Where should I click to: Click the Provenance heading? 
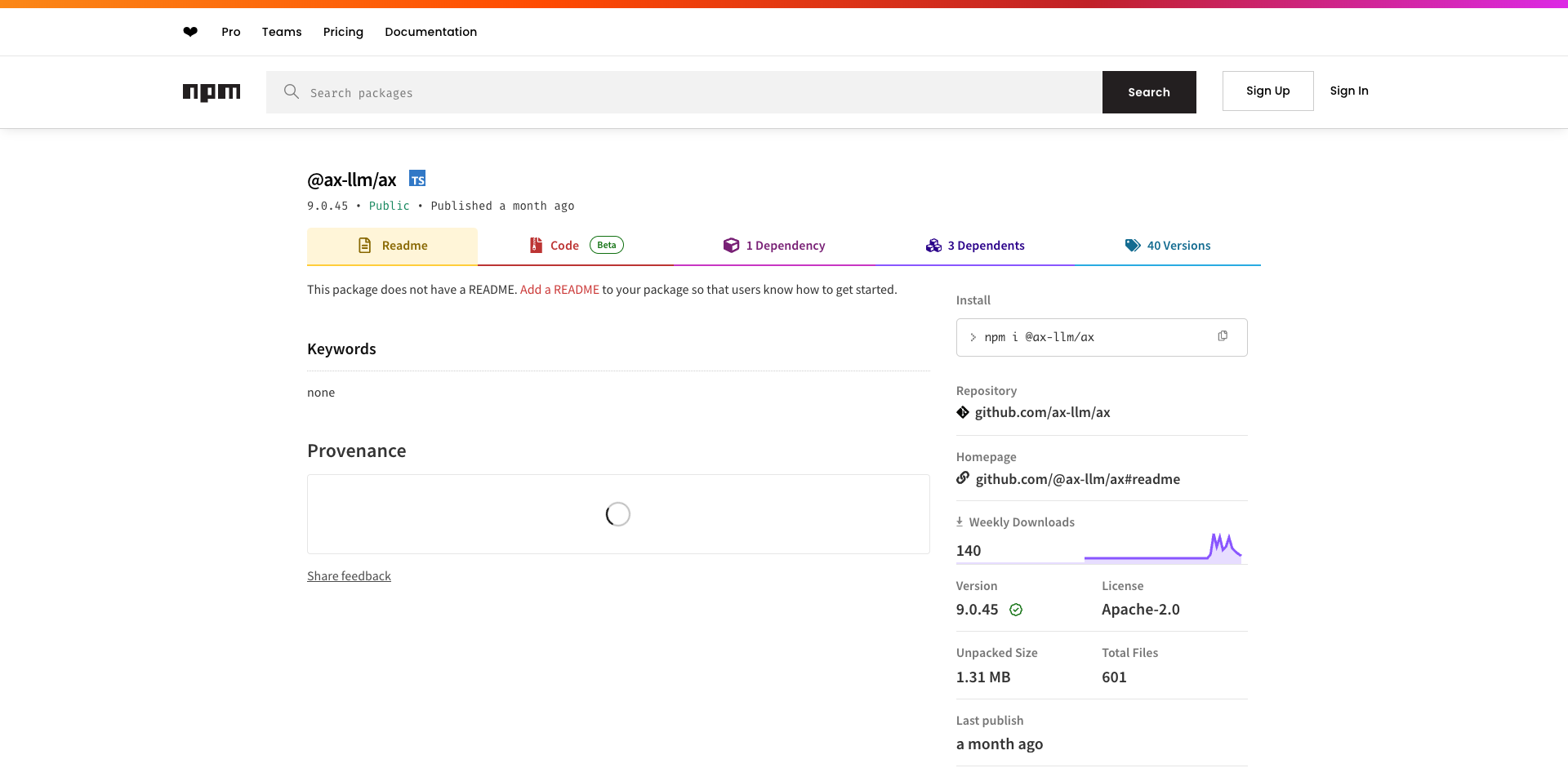click(x=357, y=451)
